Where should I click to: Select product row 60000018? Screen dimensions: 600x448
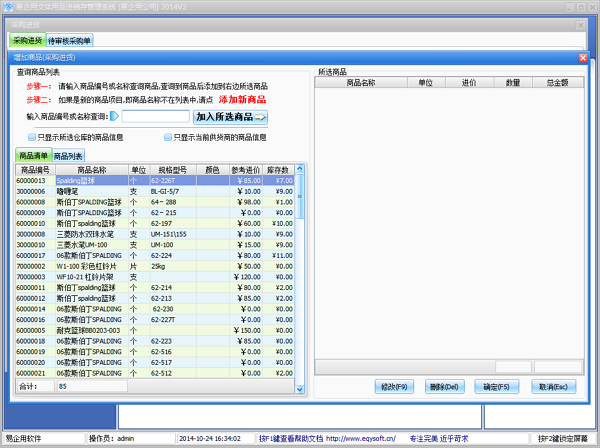point(155,341)
